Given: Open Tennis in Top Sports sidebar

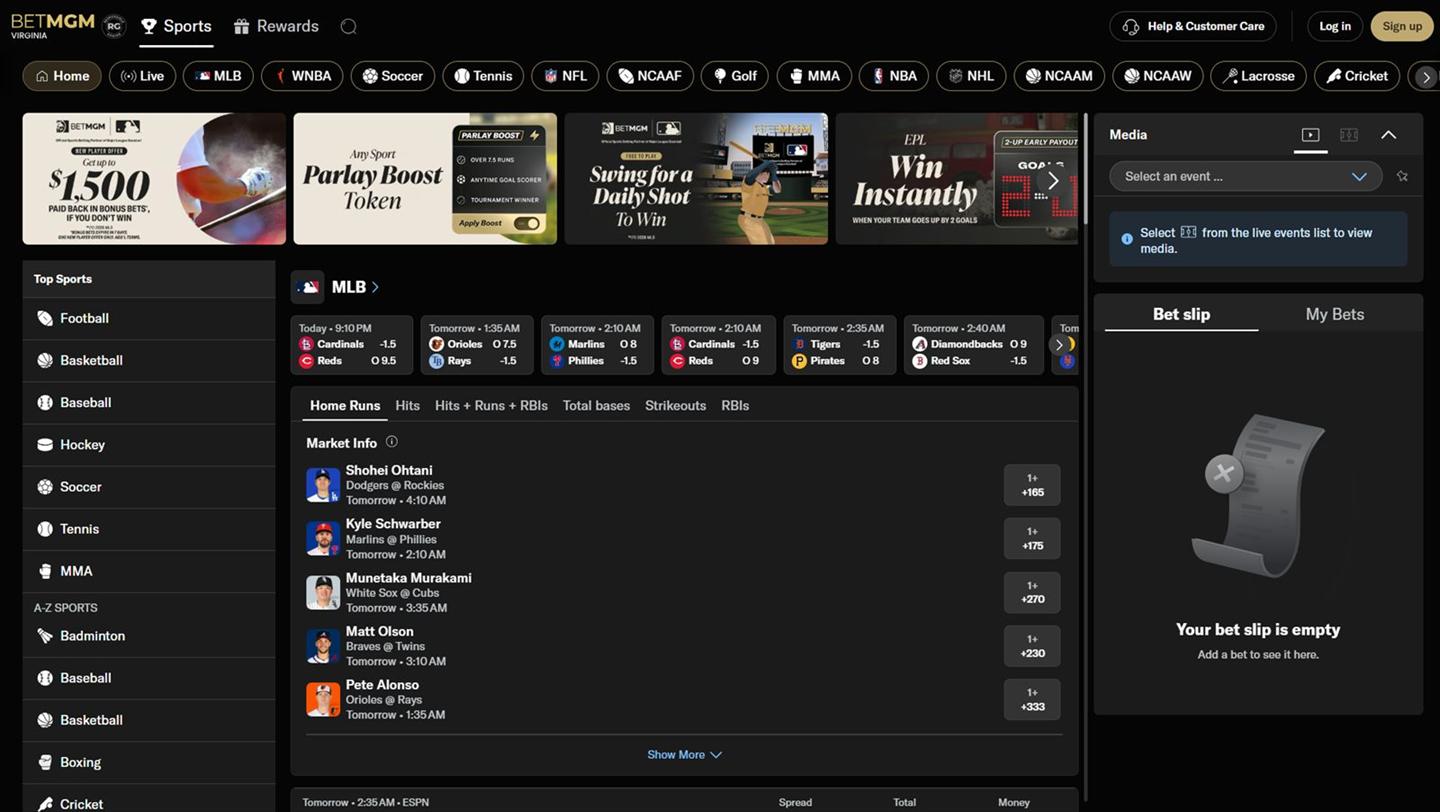Looking at the screenshot, I should coord(149,528).
